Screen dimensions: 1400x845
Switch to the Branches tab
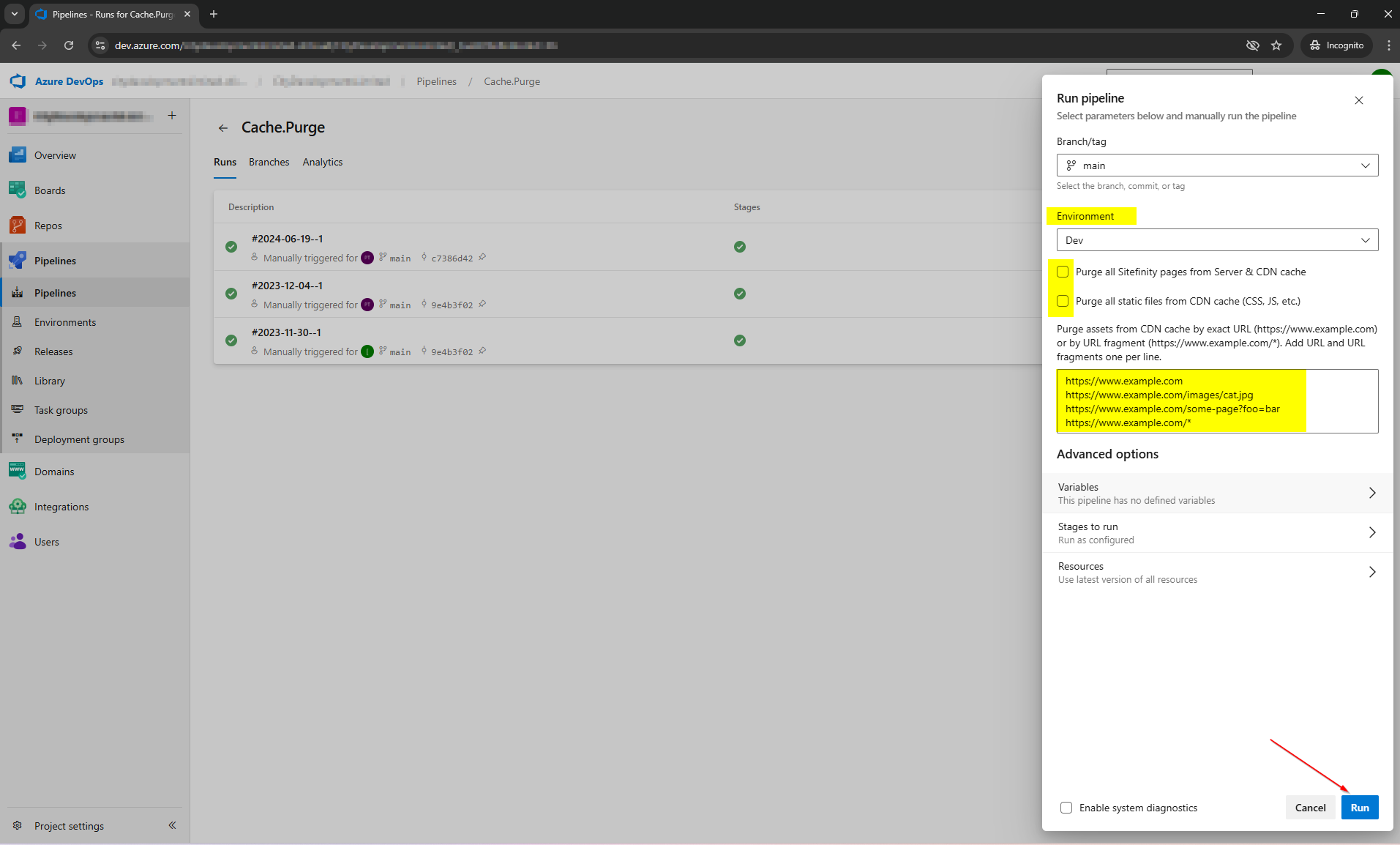point(268,162)
